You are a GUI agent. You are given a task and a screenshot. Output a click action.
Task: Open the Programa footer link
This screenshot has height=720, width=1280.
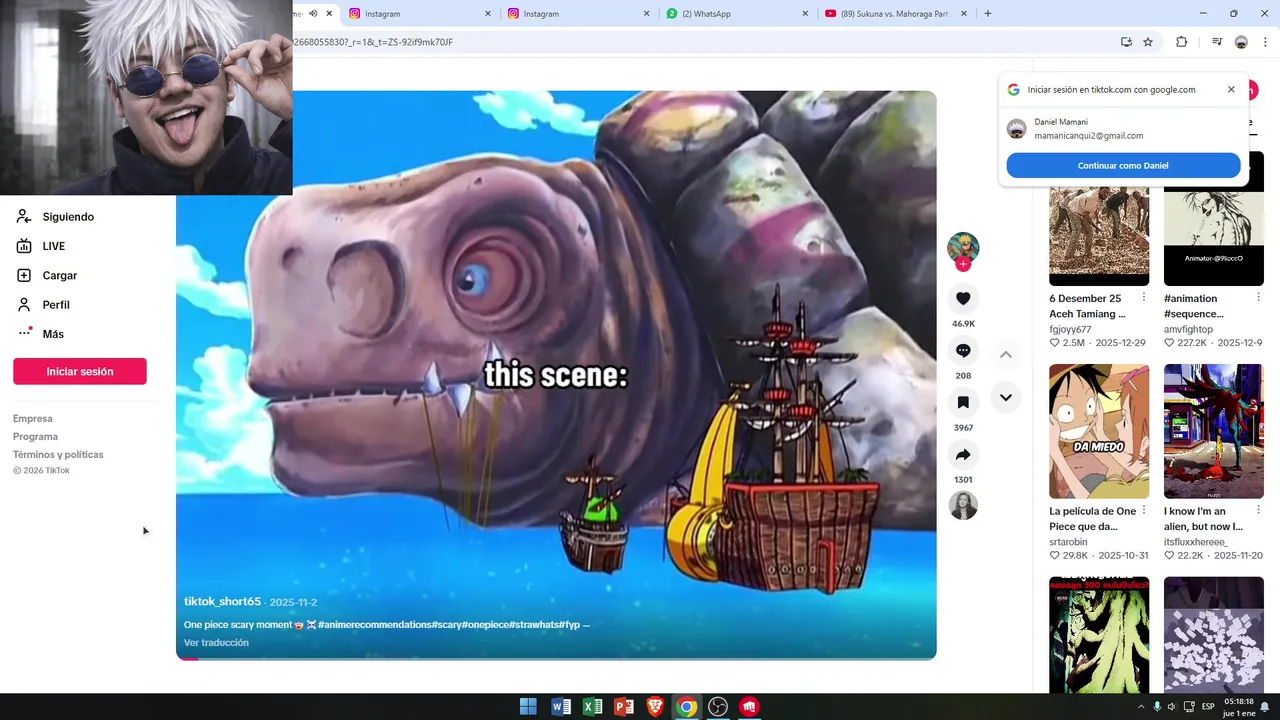35,436
